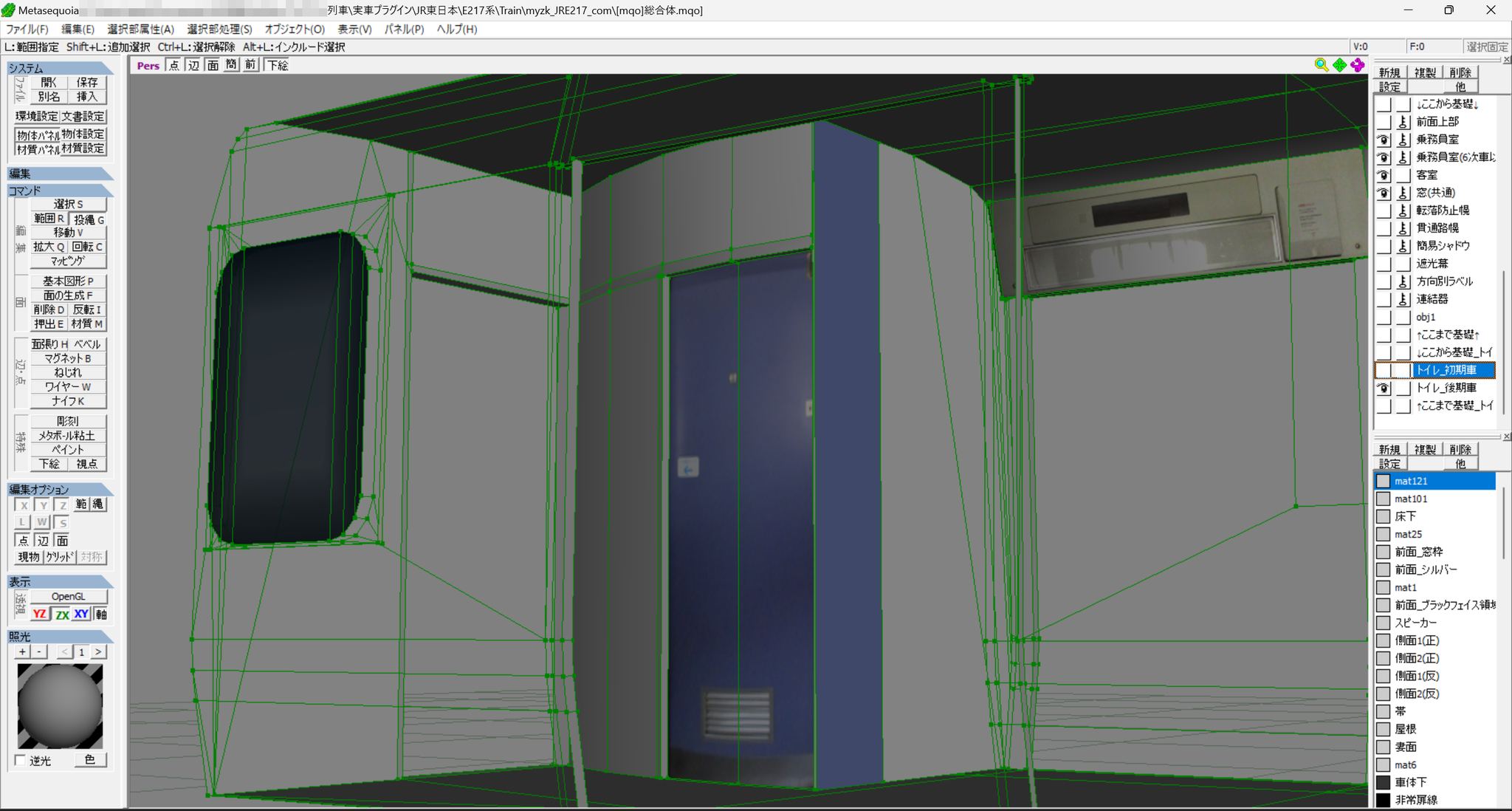This screenshot has width=1512, height=811.
Task: Collapse the システム panel header
Action: tap(60, 68)
